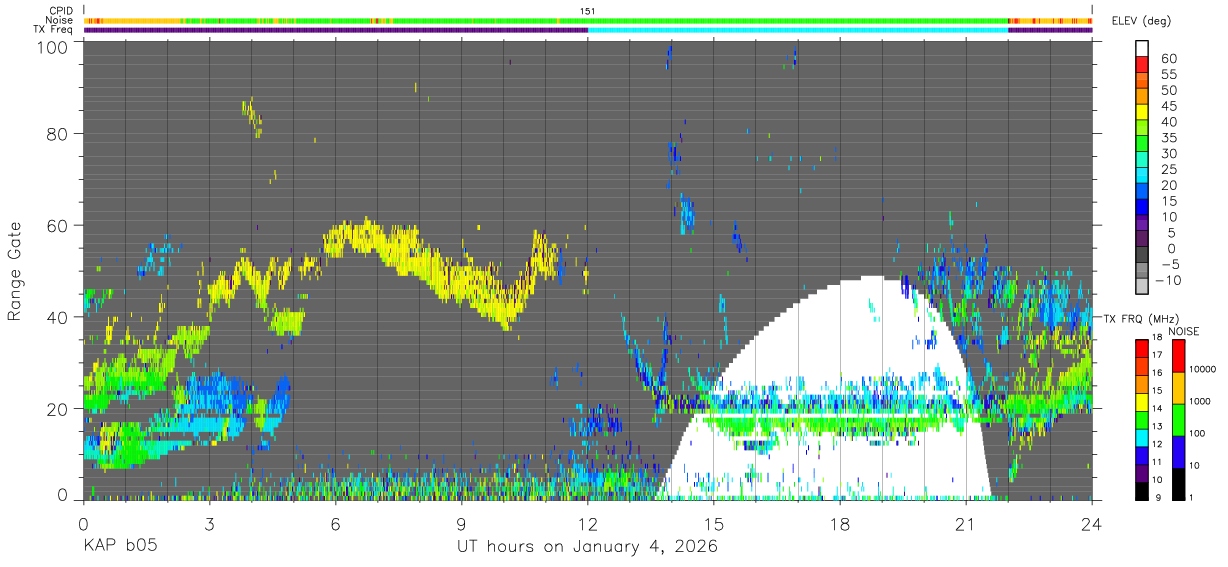This screenshot has width=1228, height=567.
Task: Click the 18 hour tick on time axis
Action: coord(840,523)
